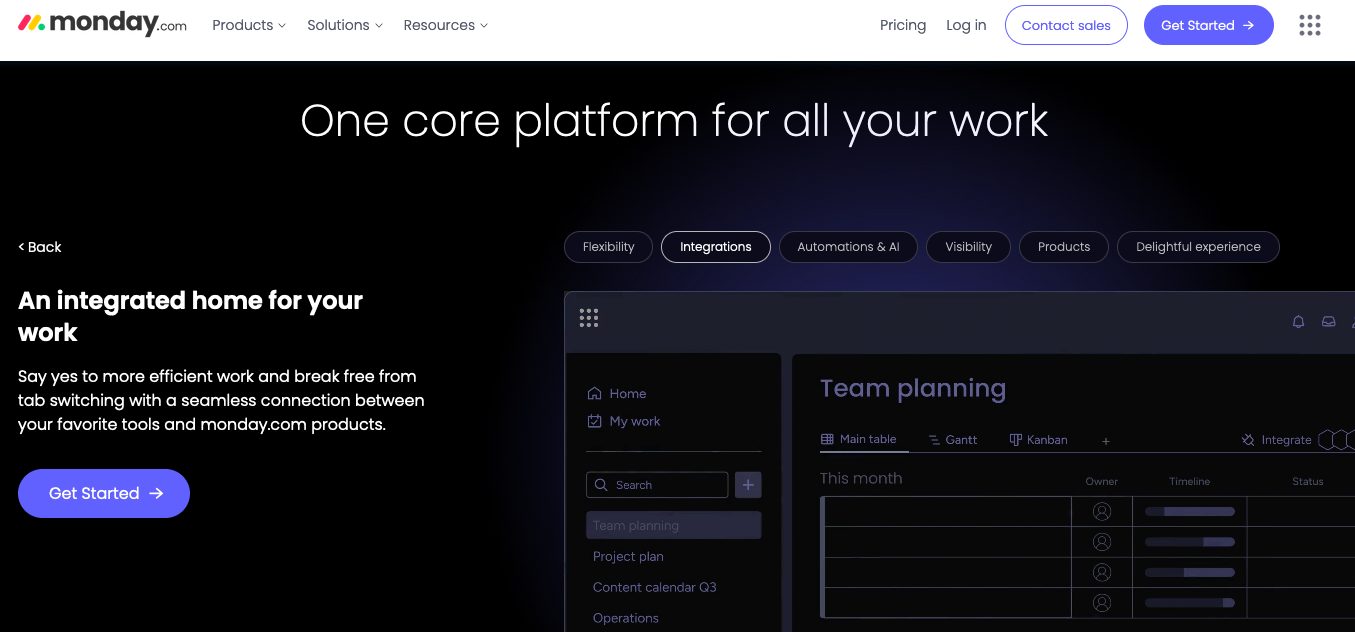Select the Integrations tab
The height and width of the screenshot is (632, 1355).
[716, 247]
